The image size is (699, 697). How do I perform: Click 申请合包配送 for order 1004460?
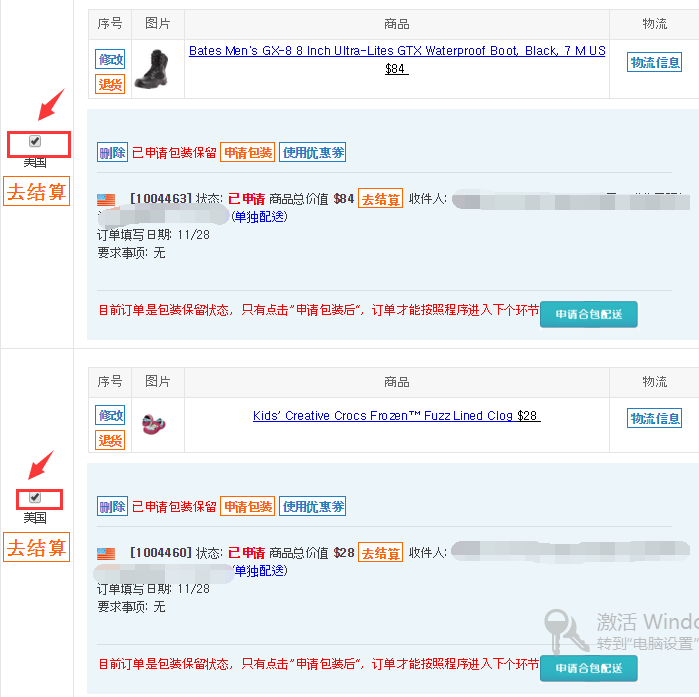tap(588, 668)
